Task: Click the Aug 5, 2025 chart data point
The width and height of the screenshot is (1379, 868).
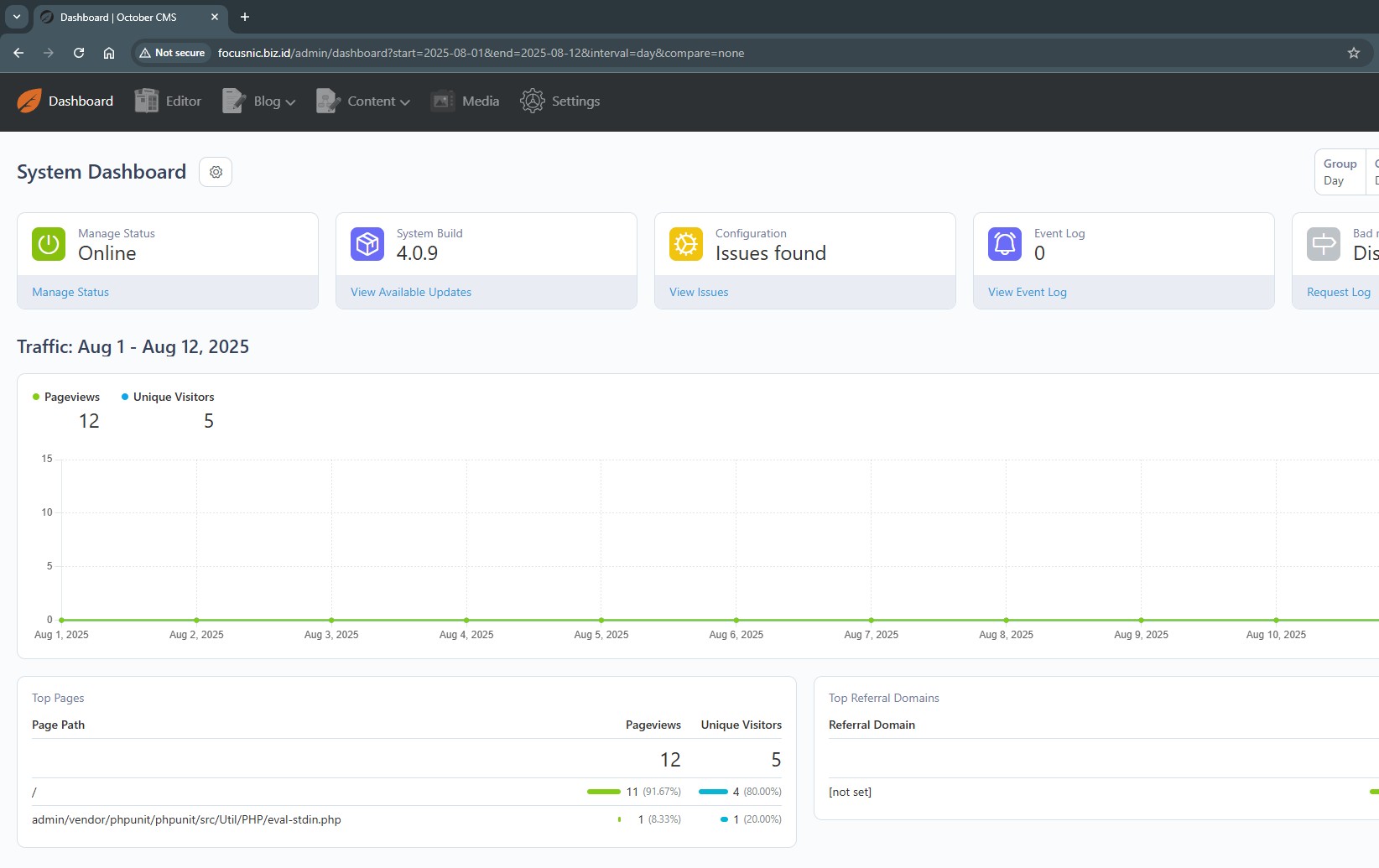Action: point(601,620)
